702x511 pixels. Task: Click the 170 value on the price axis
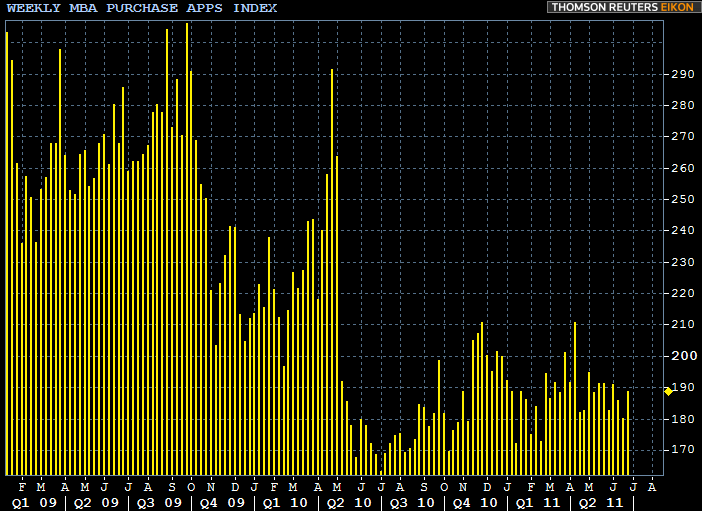pyautogui.click(x=683, y=450)
